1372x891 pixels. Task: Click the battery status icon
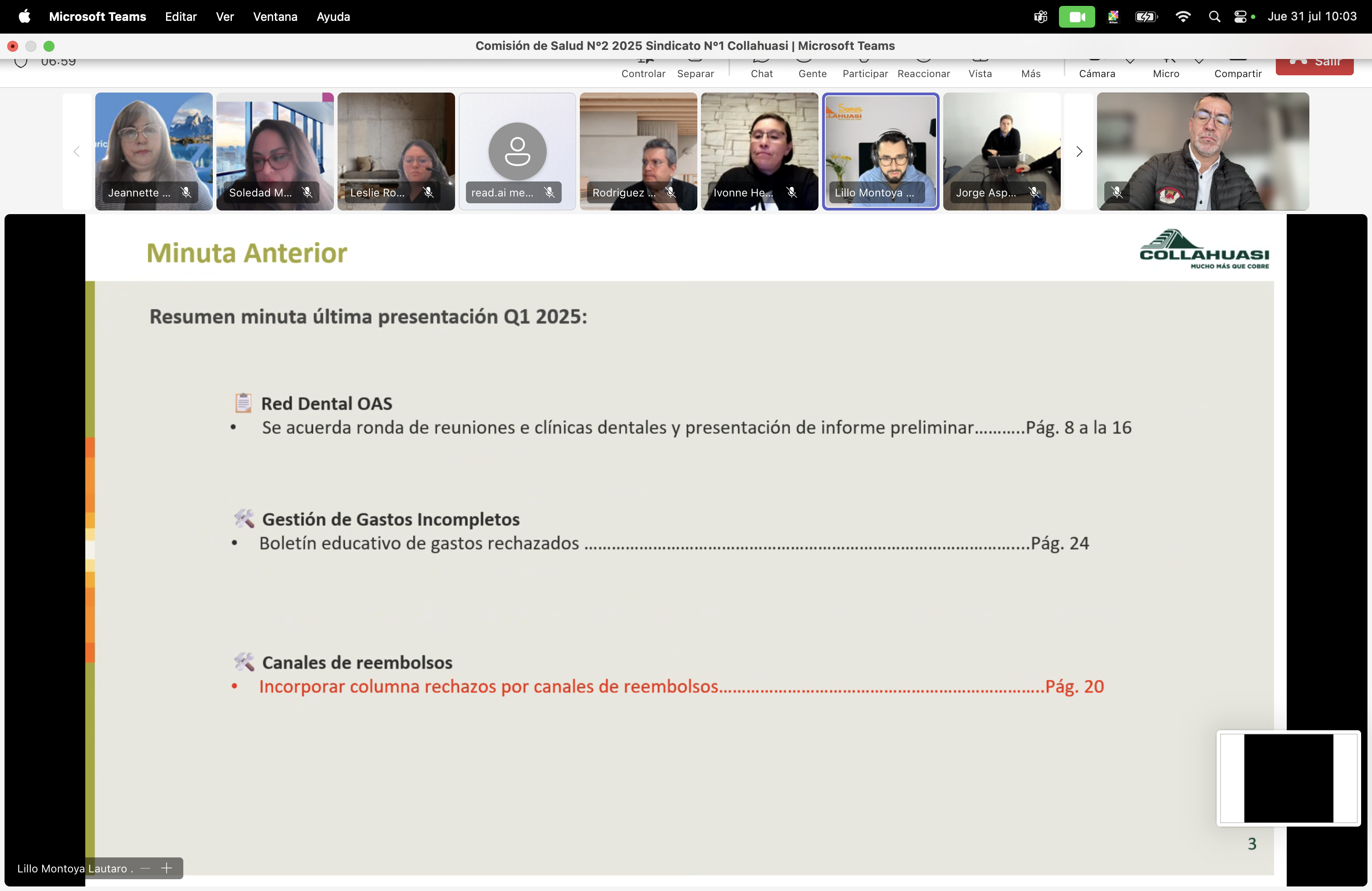(x=1146, y=16)
